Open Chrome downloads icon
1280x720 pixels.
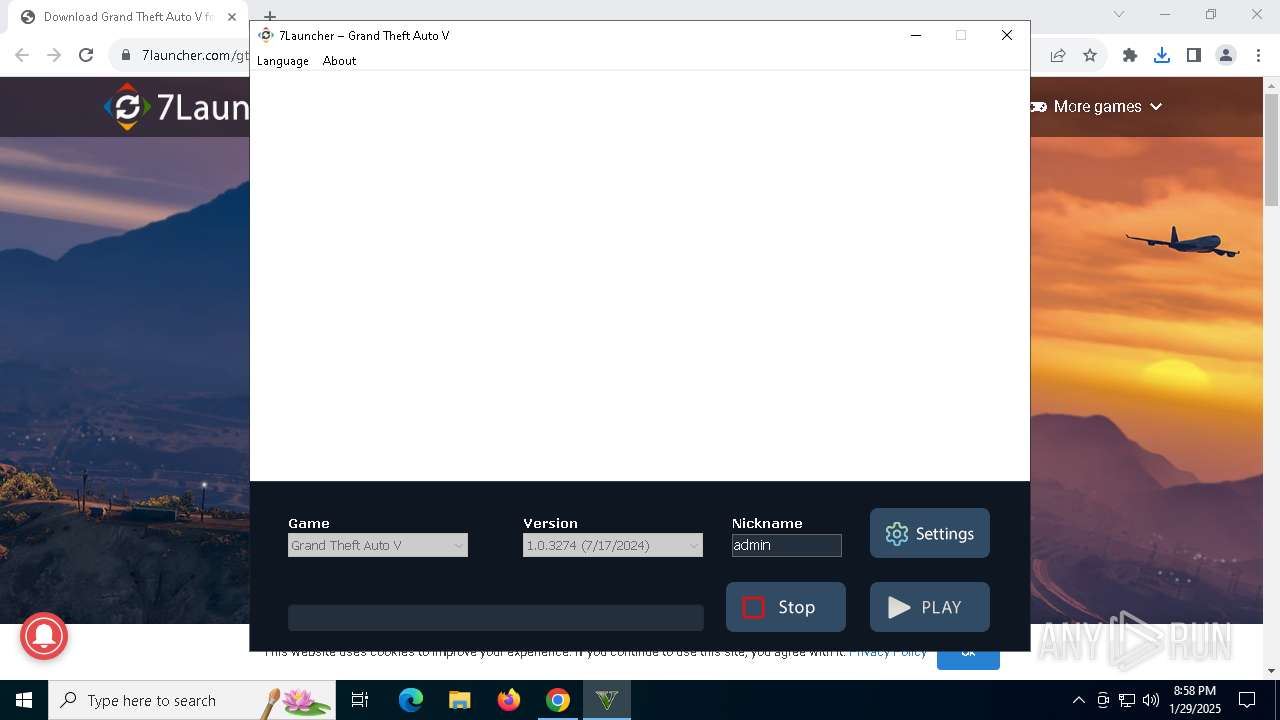click(x=1162, y=55)
